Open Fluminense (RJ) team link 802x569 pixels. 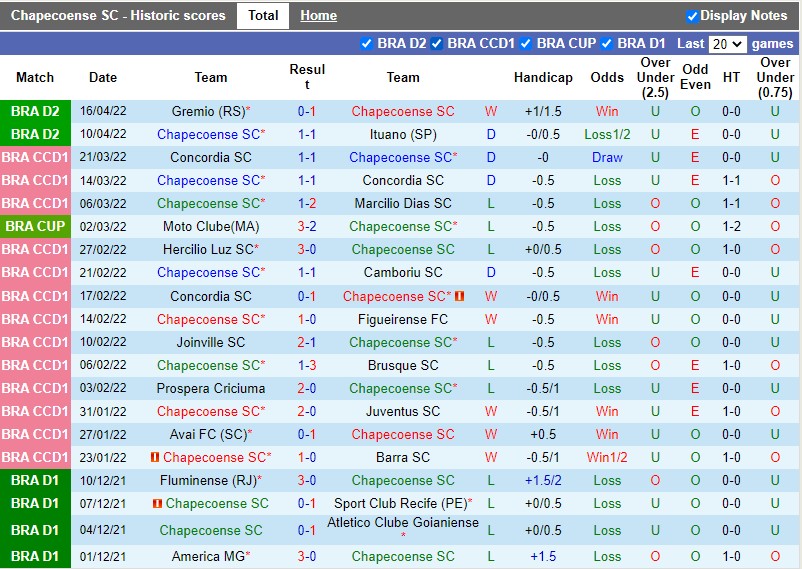coord(209,480)
